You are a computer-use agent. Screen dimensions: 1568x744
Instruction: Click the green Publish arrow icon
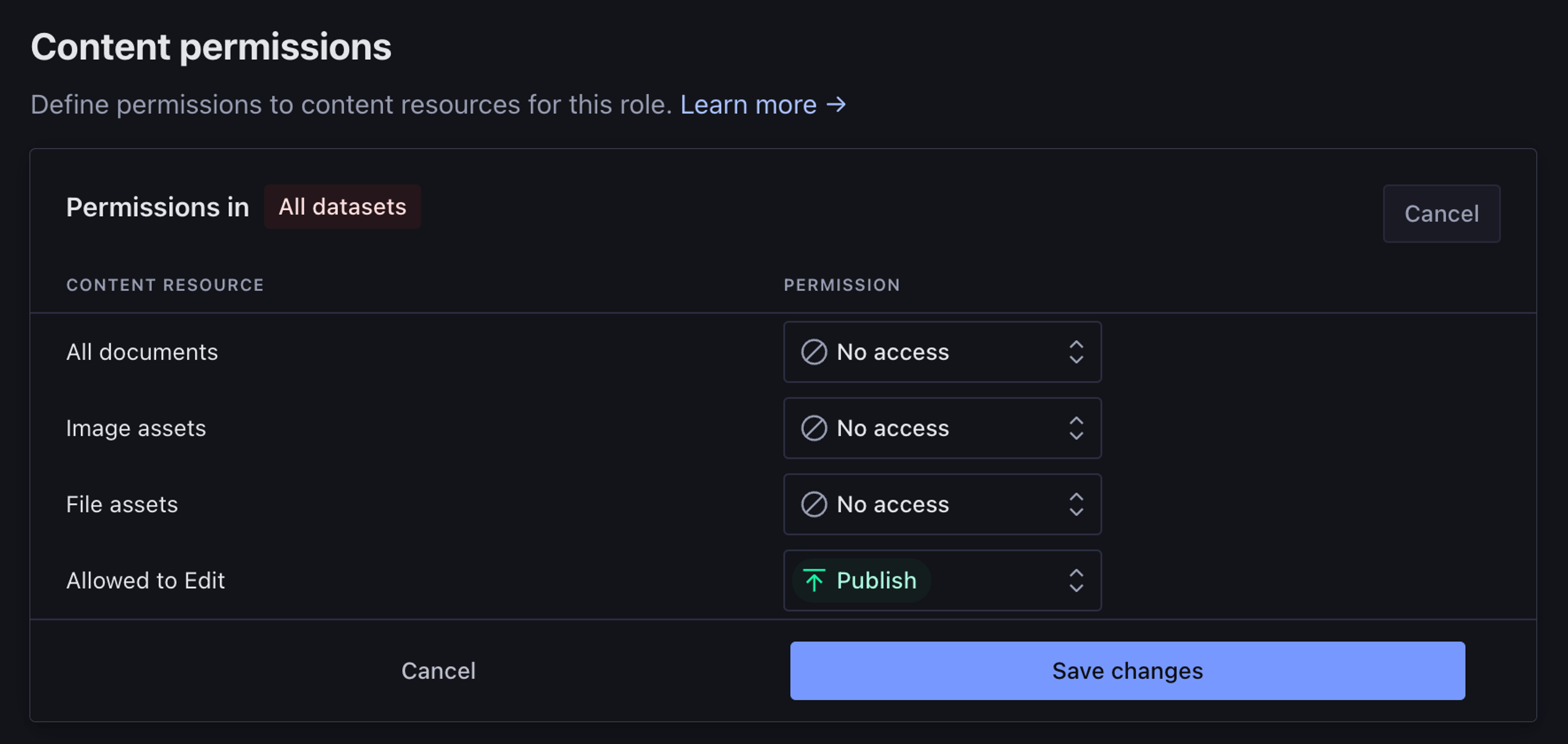coord(813,580)
